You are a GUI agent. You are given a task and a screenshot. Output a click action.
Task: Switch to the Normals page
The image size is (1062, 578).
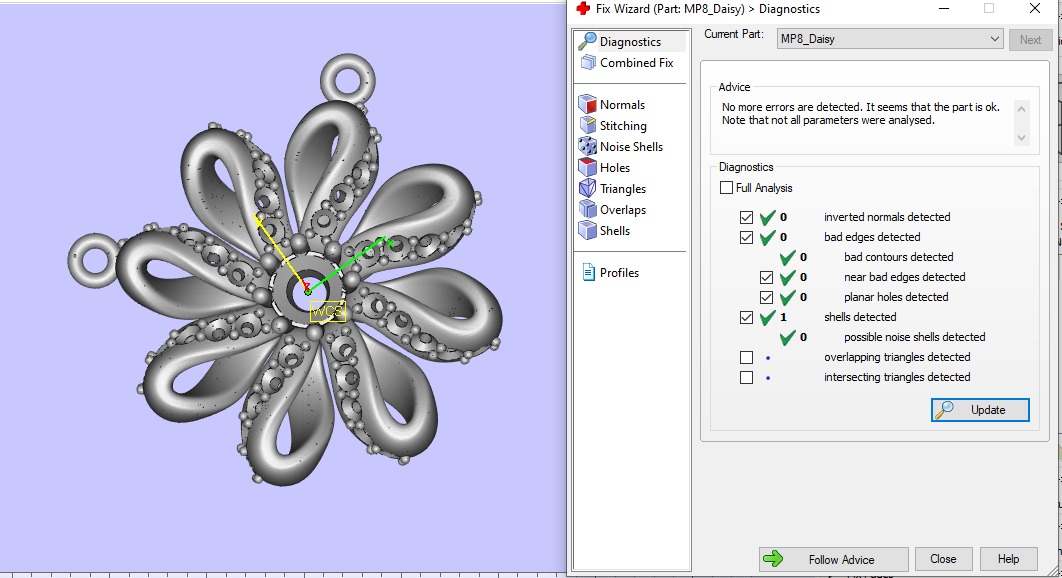tap(622, 104)
